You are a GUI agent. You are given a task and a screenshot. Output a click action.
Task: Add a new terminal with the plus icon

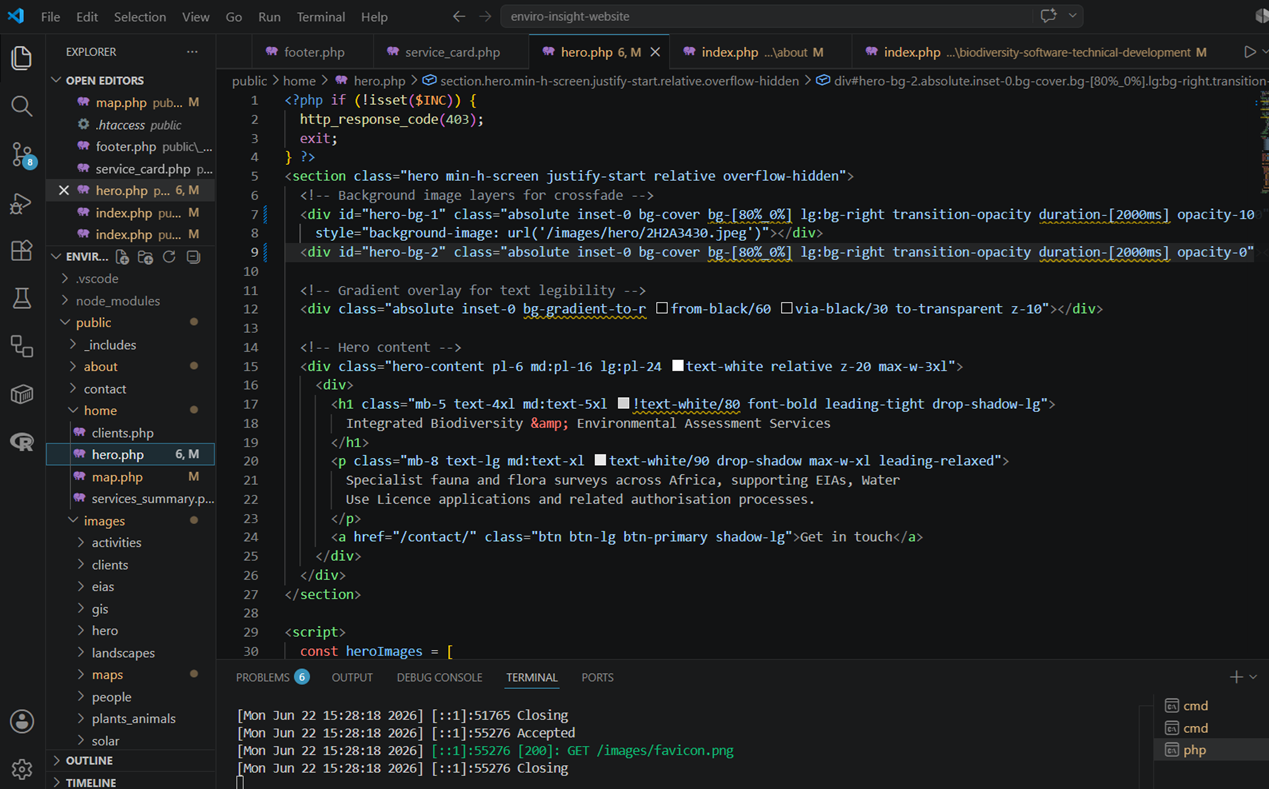click(x=1236, y=677)
